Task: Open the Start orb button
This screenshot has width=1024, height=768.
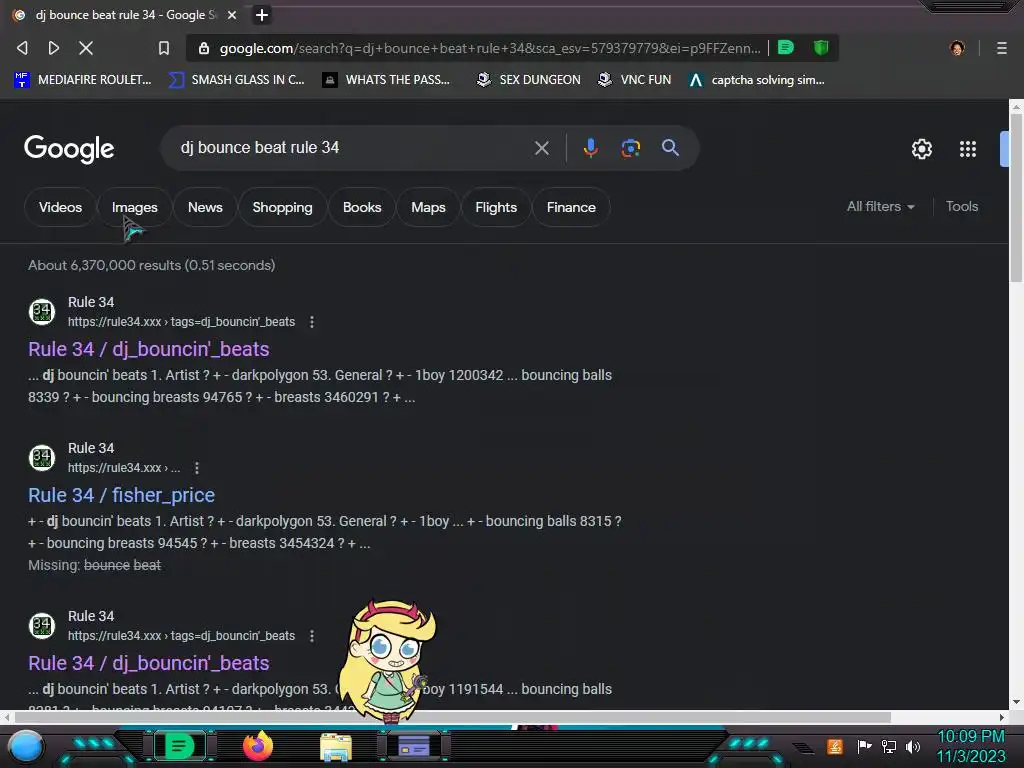Action: 25,747
